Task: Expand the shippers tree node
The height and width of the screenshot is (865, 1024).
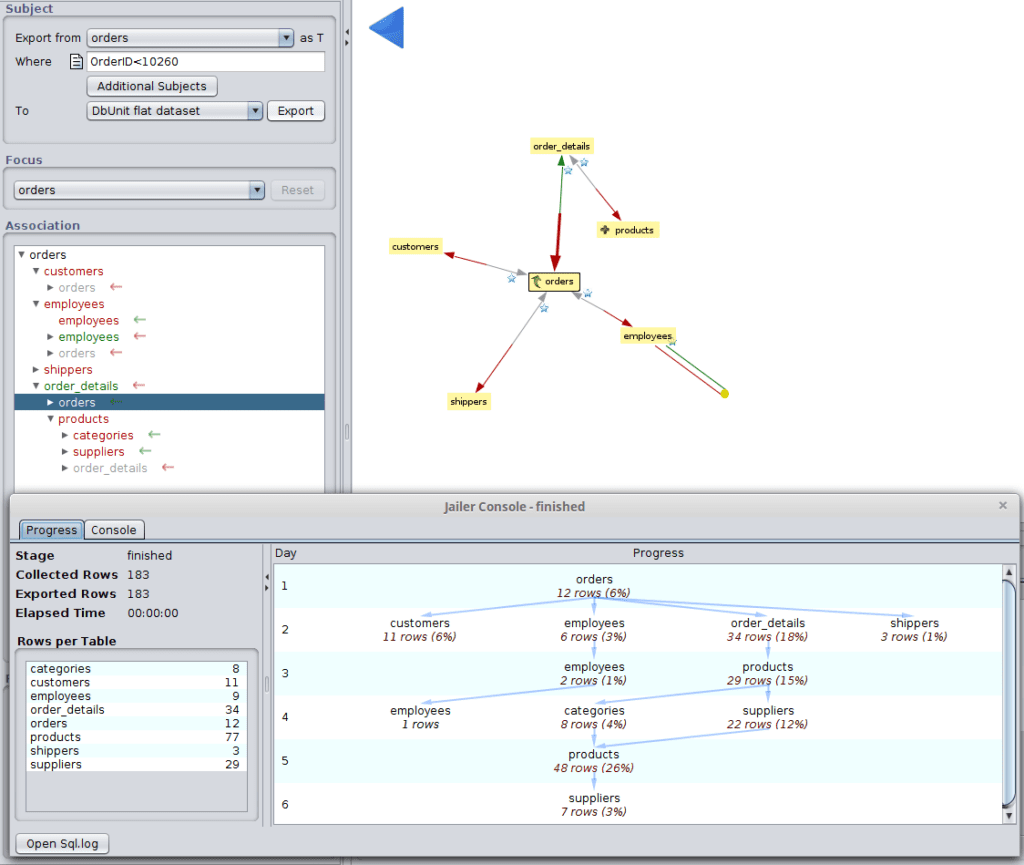Action: (36, 370)
